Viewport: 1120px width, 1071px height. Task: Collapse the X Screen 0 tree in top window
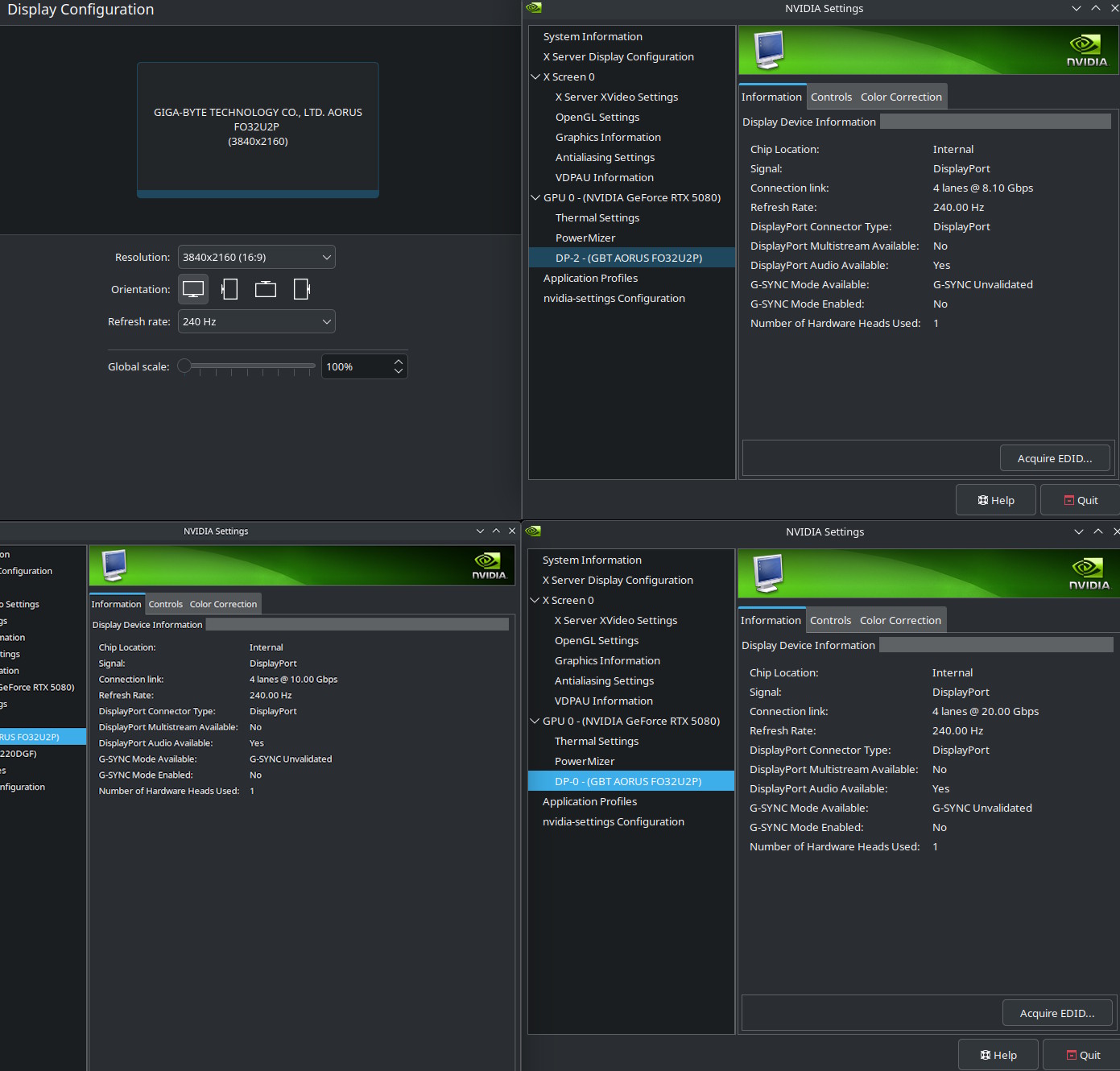(535, 77)
